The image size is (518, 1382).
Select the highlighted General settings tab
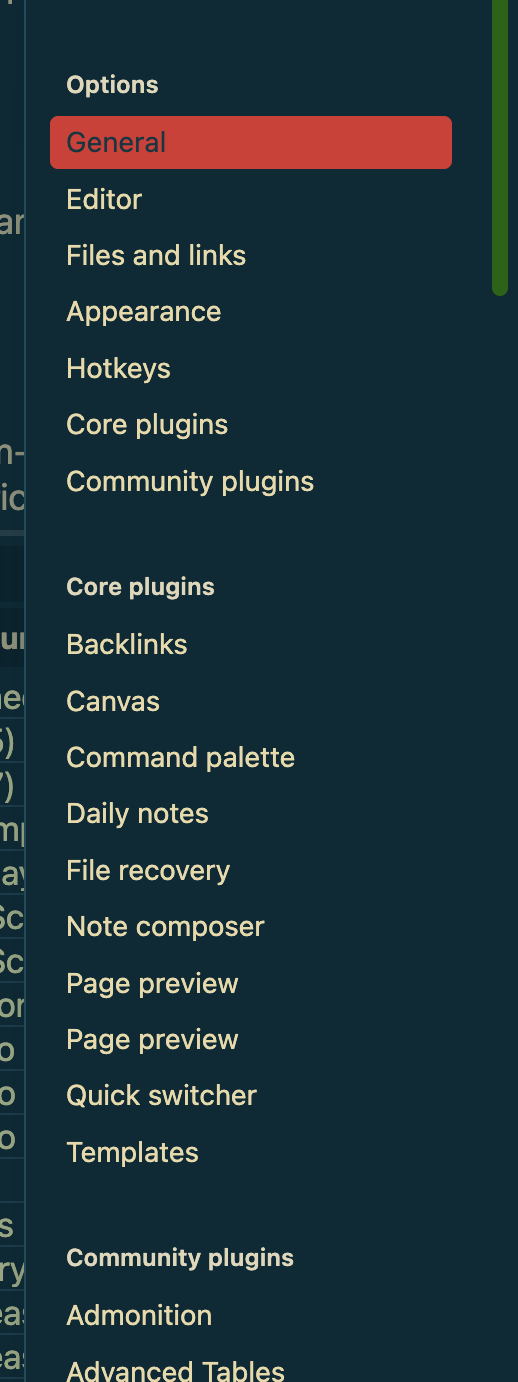pos(251,142)
